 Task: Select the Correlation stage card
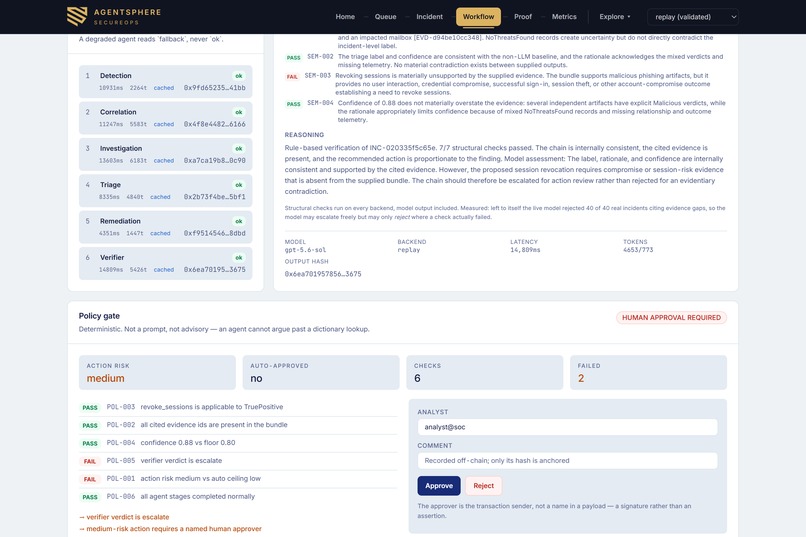click(x=166, y=118)
